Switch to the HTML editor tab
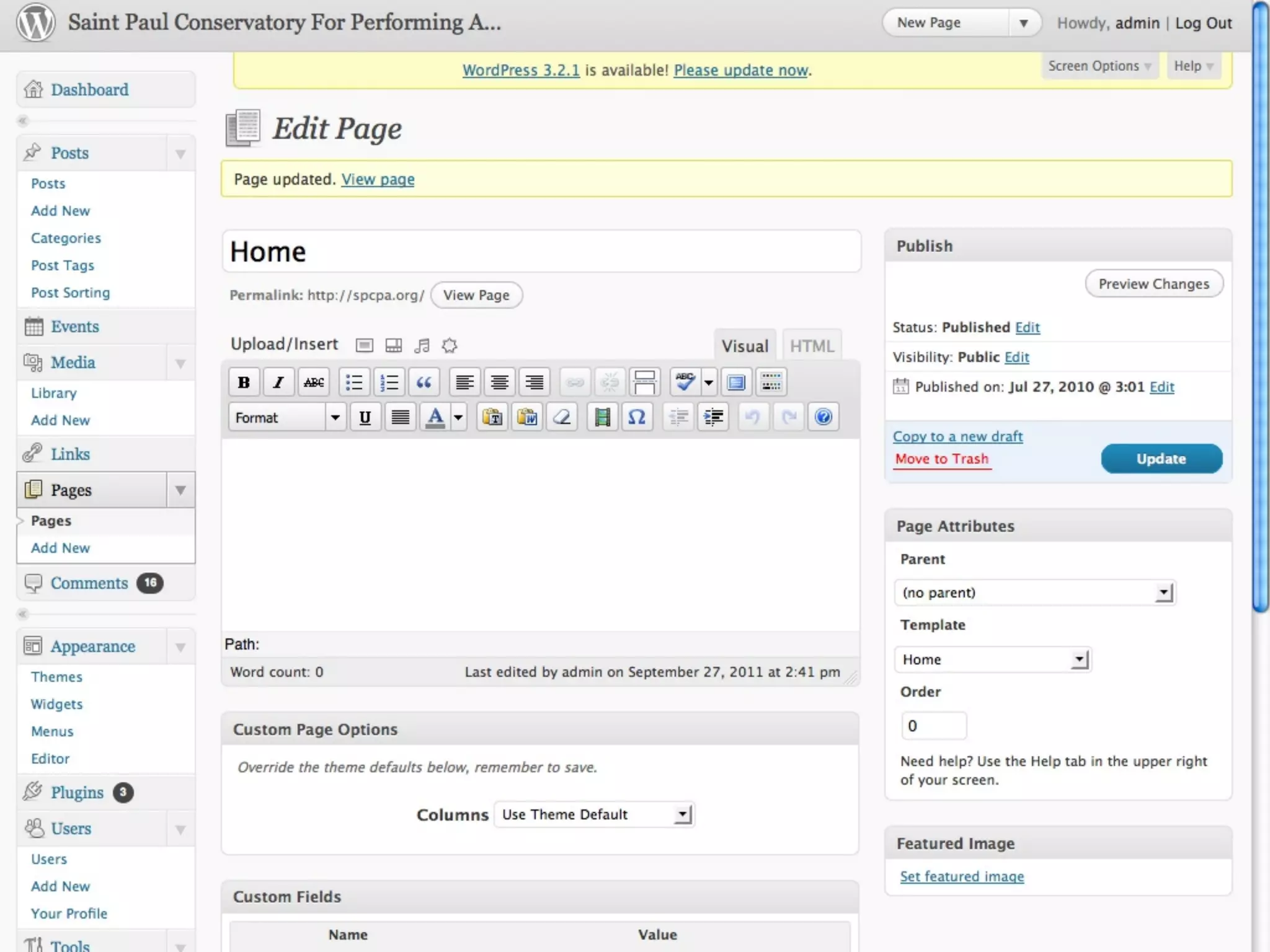Viewport: 1270px width, 952px height. [811, 346]
